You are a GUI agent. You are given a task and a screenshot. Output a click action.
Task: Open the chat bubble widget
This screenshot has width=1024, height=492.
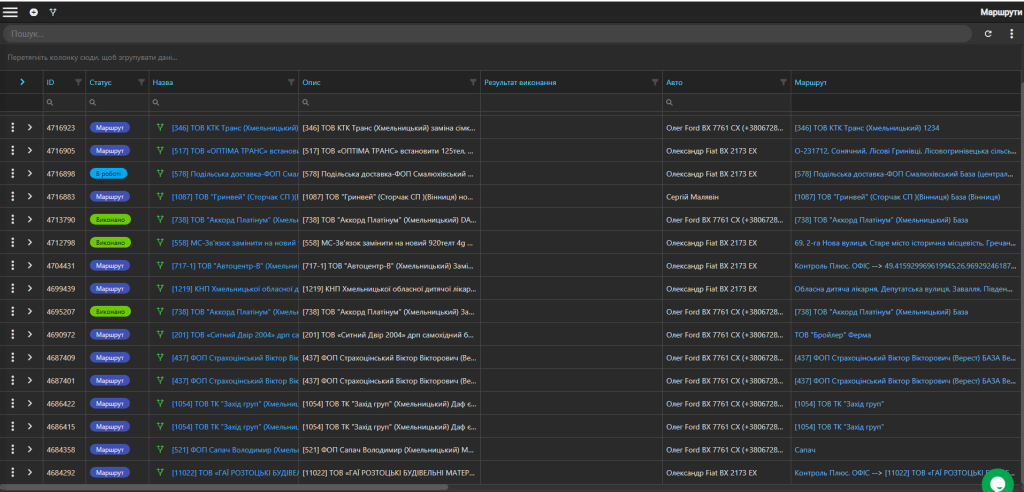[x=1000, y=482]
